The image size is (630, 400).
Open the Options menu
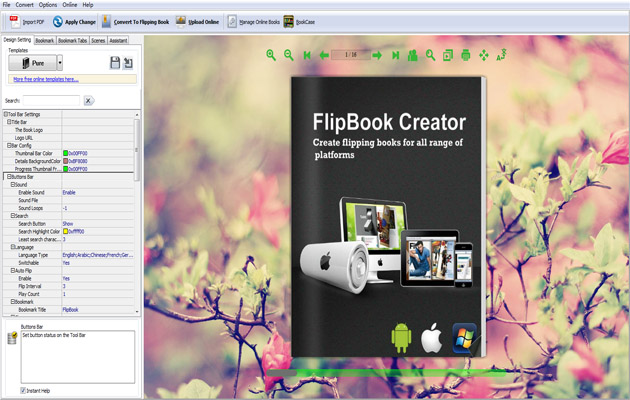[x=48, y=5]
